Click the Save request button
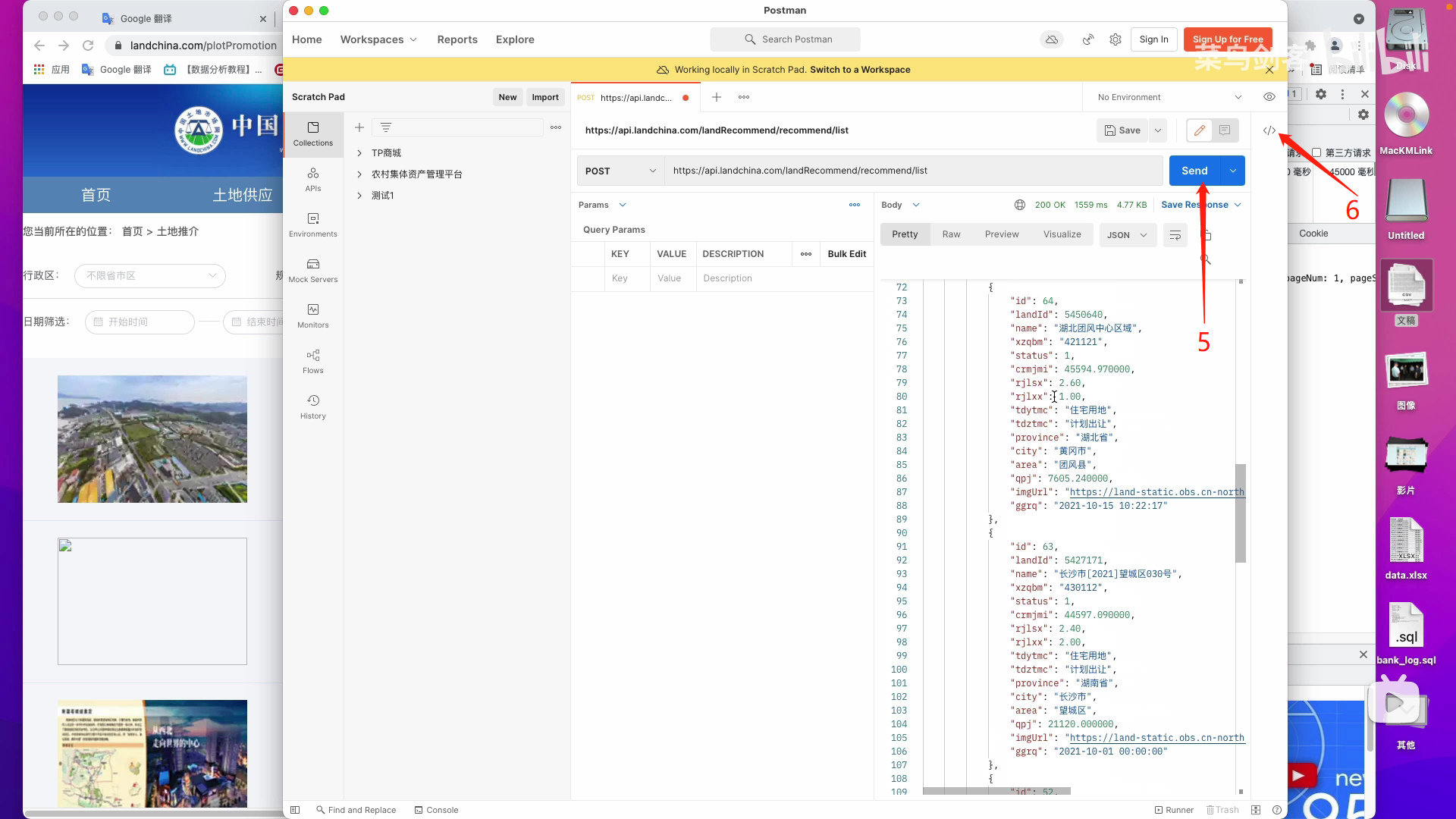Screen dimensions: 1456x819 1122,130
